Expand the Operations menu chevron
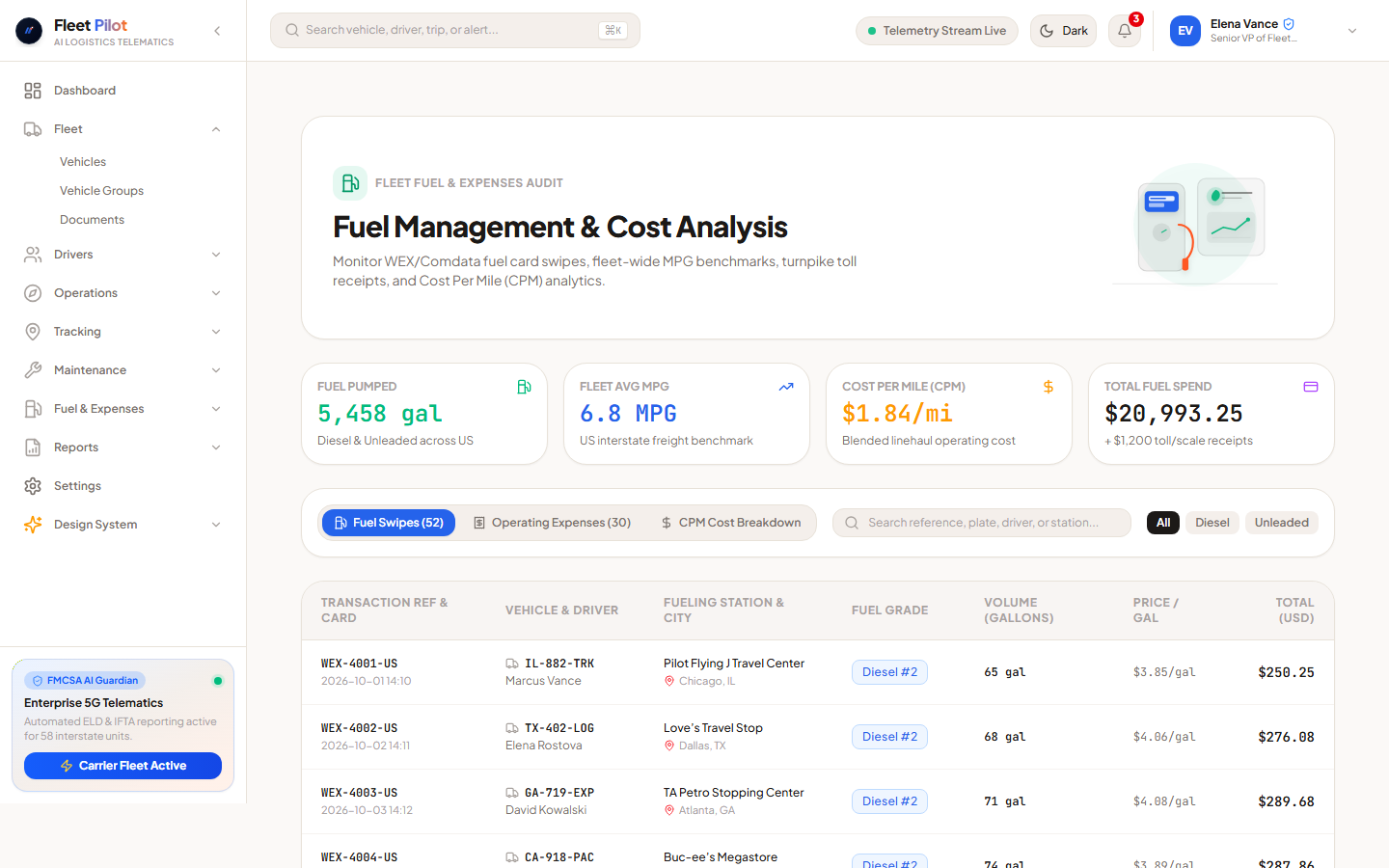Image resolution: width=1389 pixels, height=868 pixels. point(216,293)
